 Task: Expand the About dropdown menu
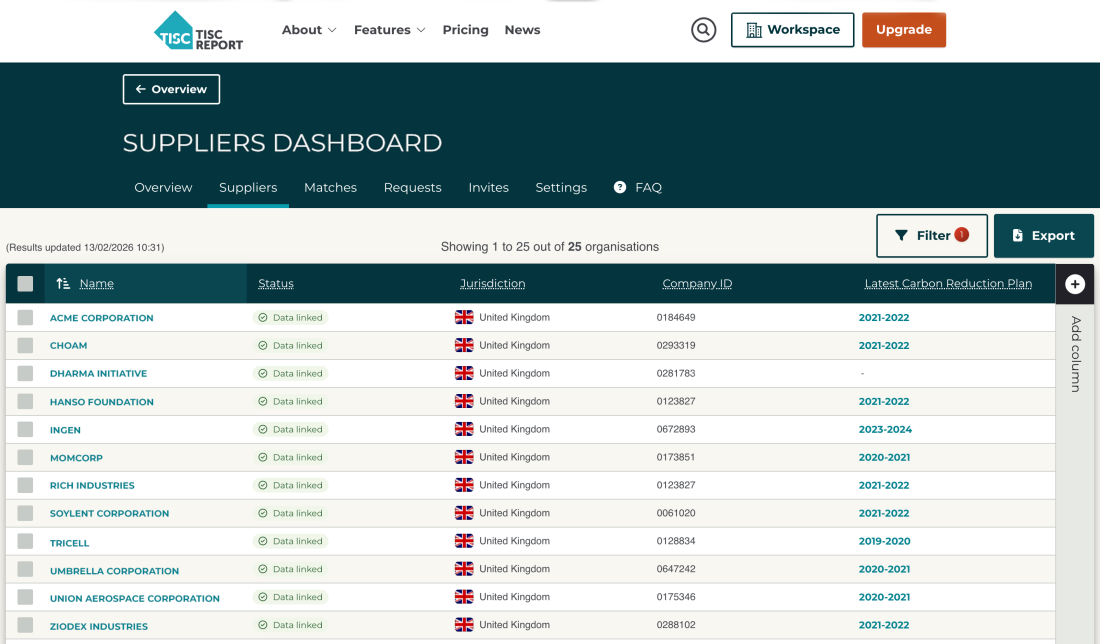point(309,30)
